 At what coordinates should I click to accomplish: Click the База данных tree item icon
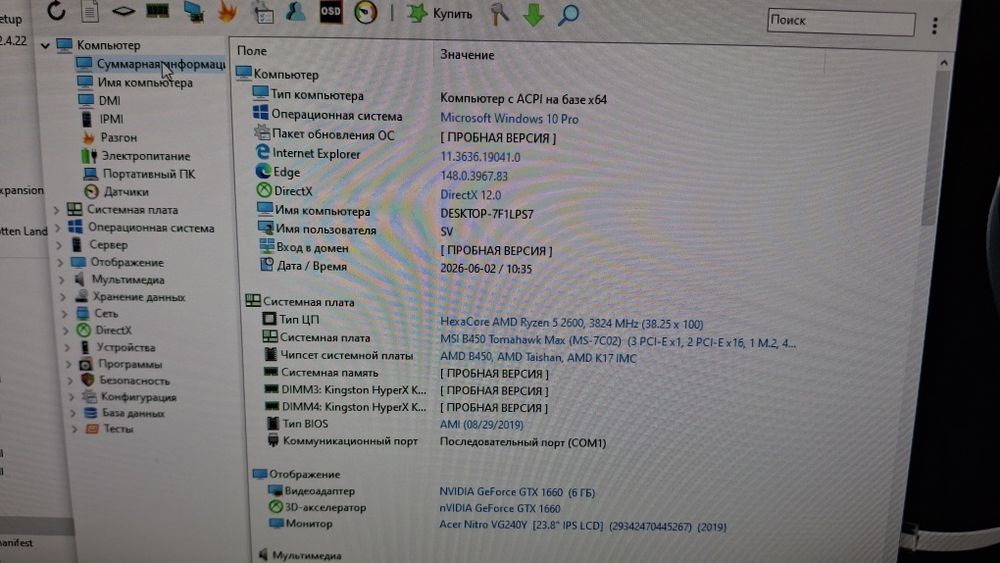(91, 413)
